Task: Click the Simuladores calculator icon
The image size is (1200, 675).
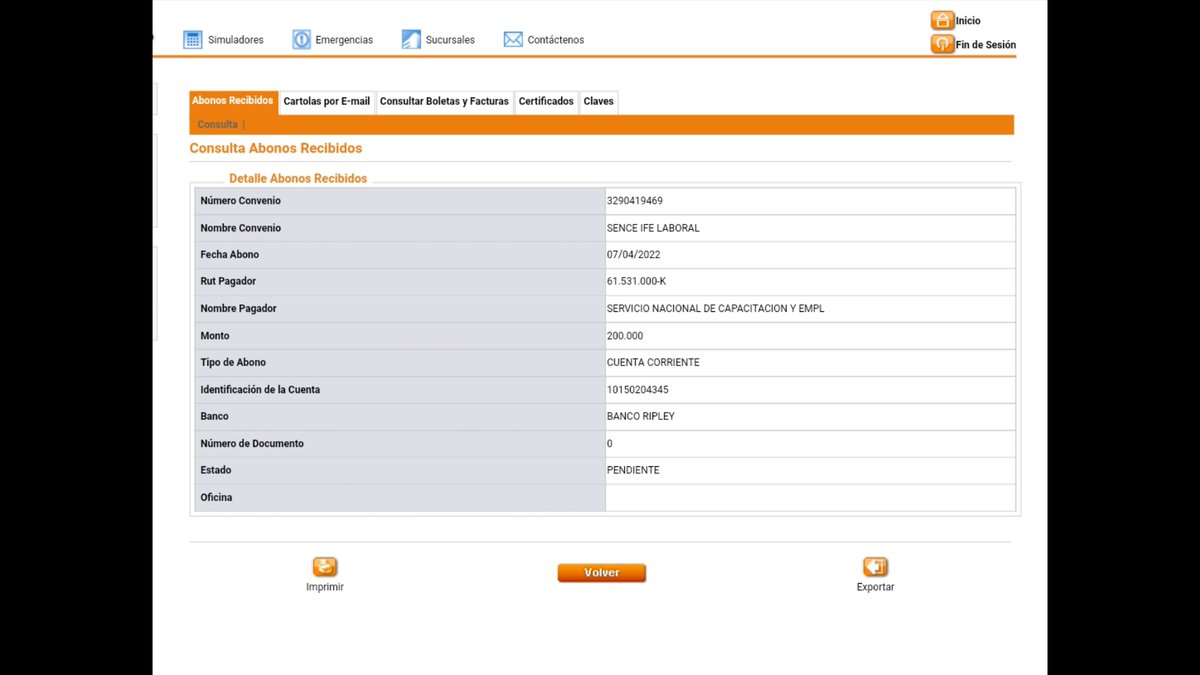Action: [193, 40]
